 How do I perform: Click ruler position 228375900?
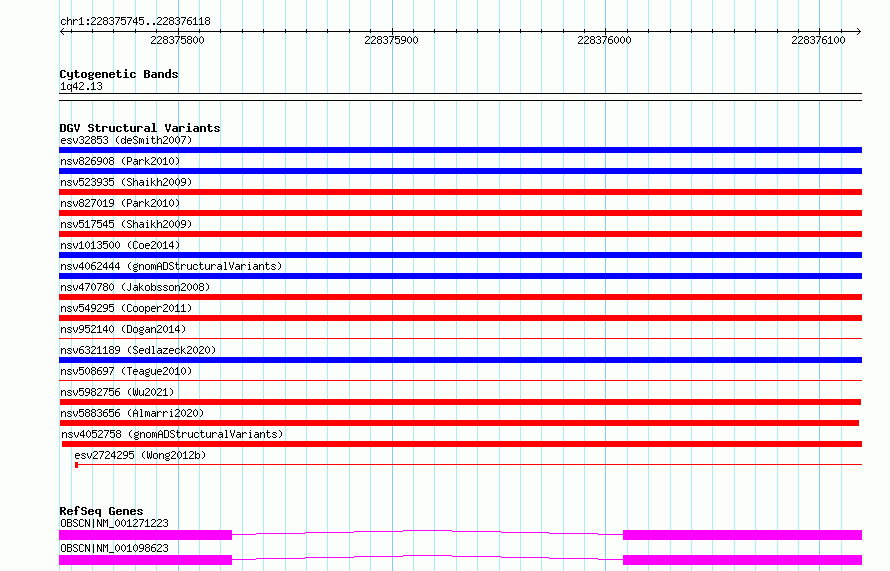(391, 40)
